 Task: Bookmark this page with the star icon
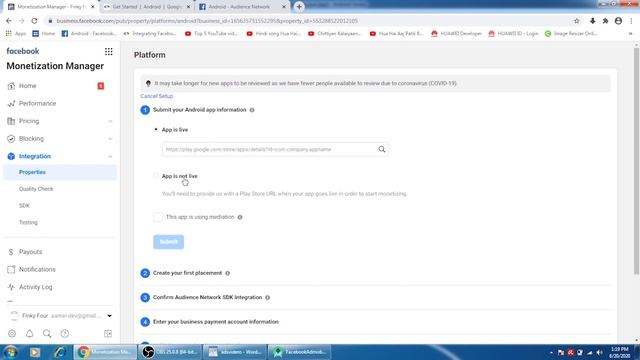pos(576,21)
